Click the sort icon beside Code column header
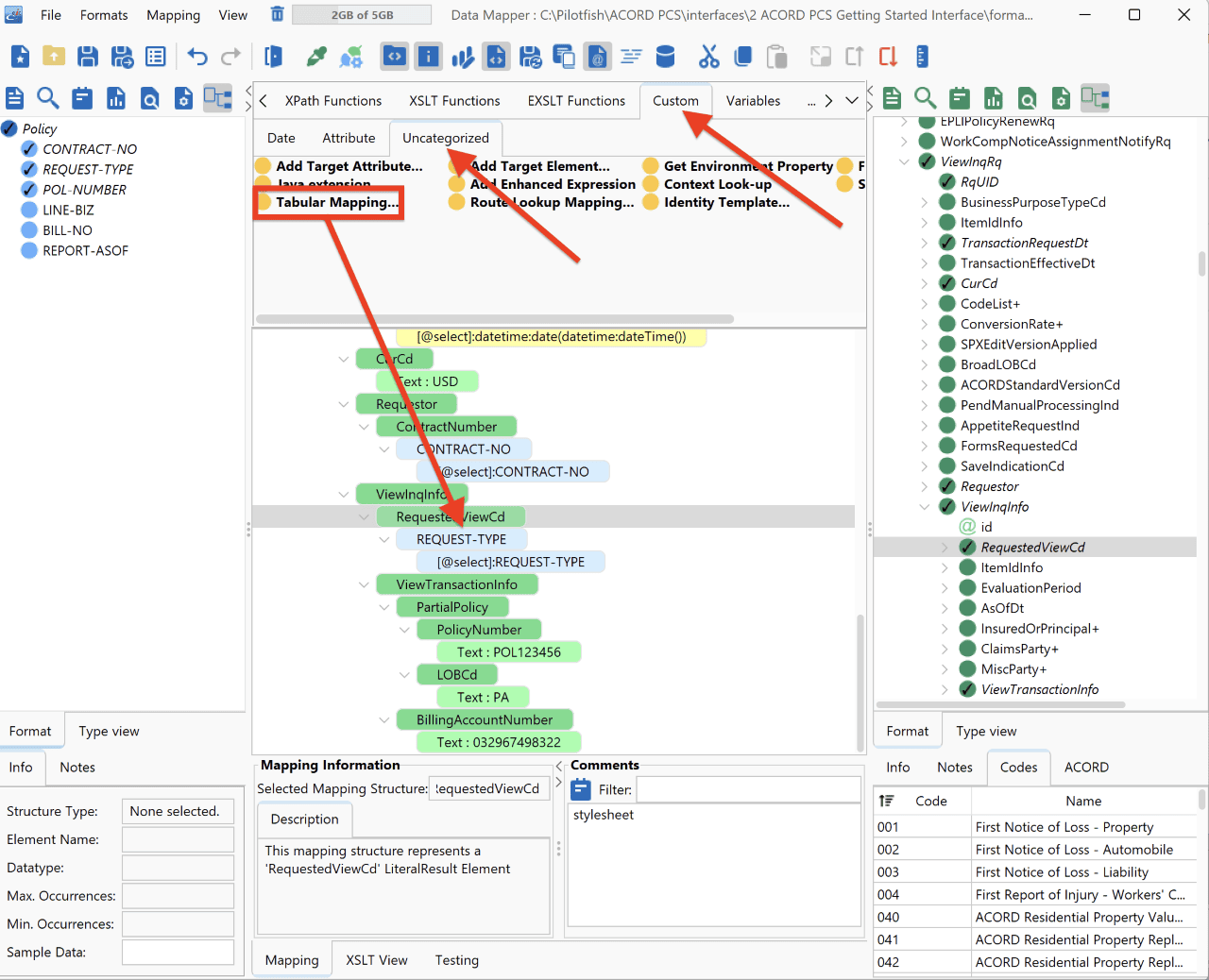The height and width of the screenshot is (980, 1209). click(886, 801)
